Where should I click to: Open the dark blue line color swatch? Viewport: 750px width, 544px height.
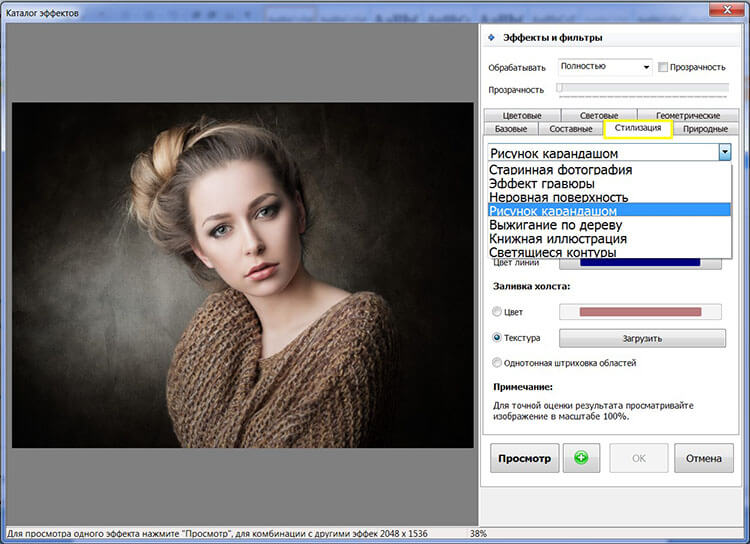640,264
